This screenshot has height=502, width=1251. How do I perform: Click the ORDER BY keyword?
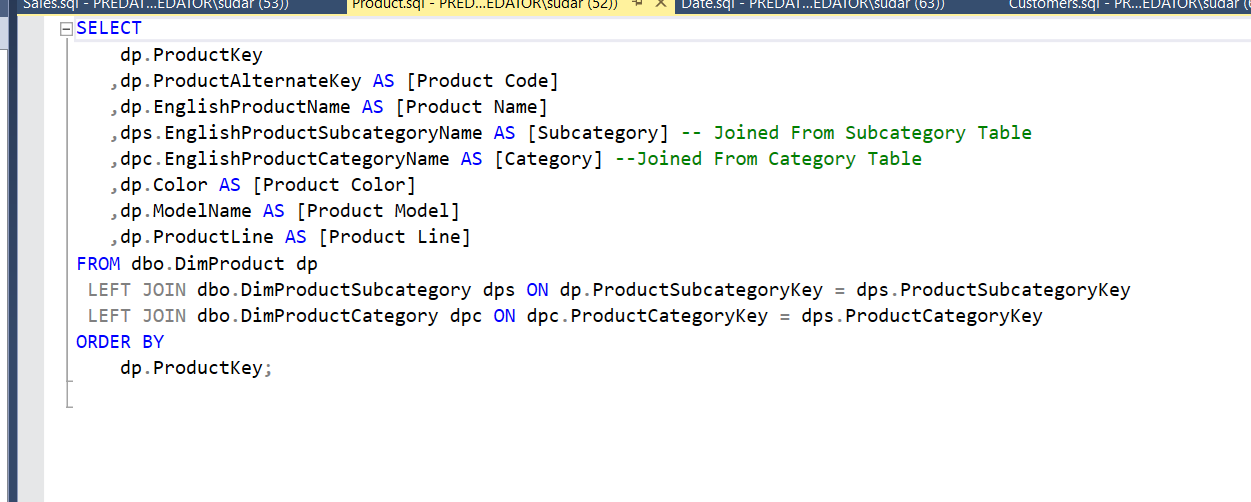tap(120, 342)
